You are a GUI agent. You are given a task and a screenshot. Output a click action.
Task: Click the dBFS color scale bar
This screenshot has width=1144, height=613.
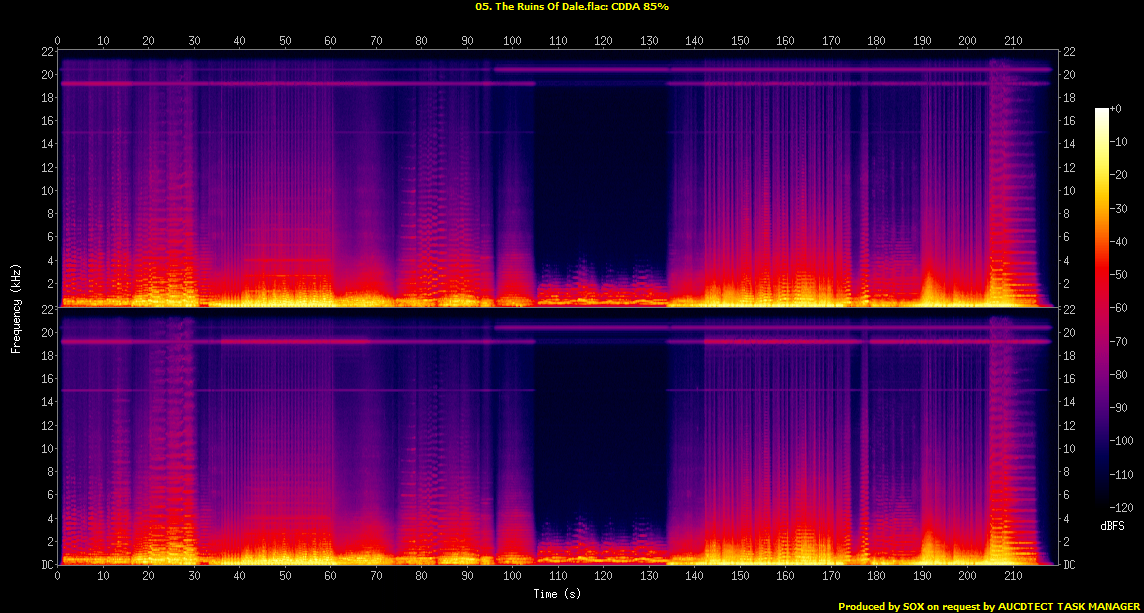click(1102, 312)
